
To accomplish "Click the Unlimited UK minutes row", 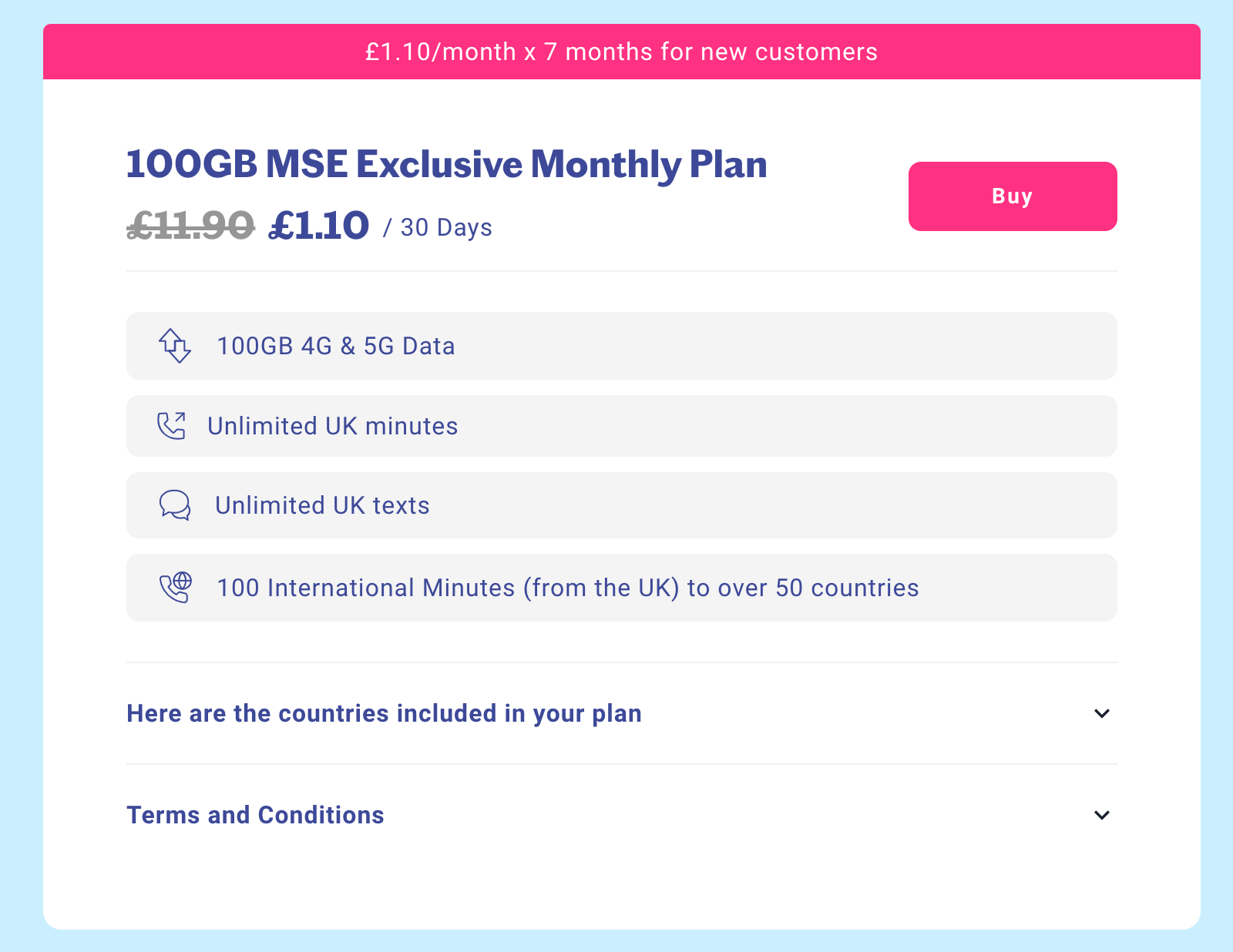I will tap(621, 426).
